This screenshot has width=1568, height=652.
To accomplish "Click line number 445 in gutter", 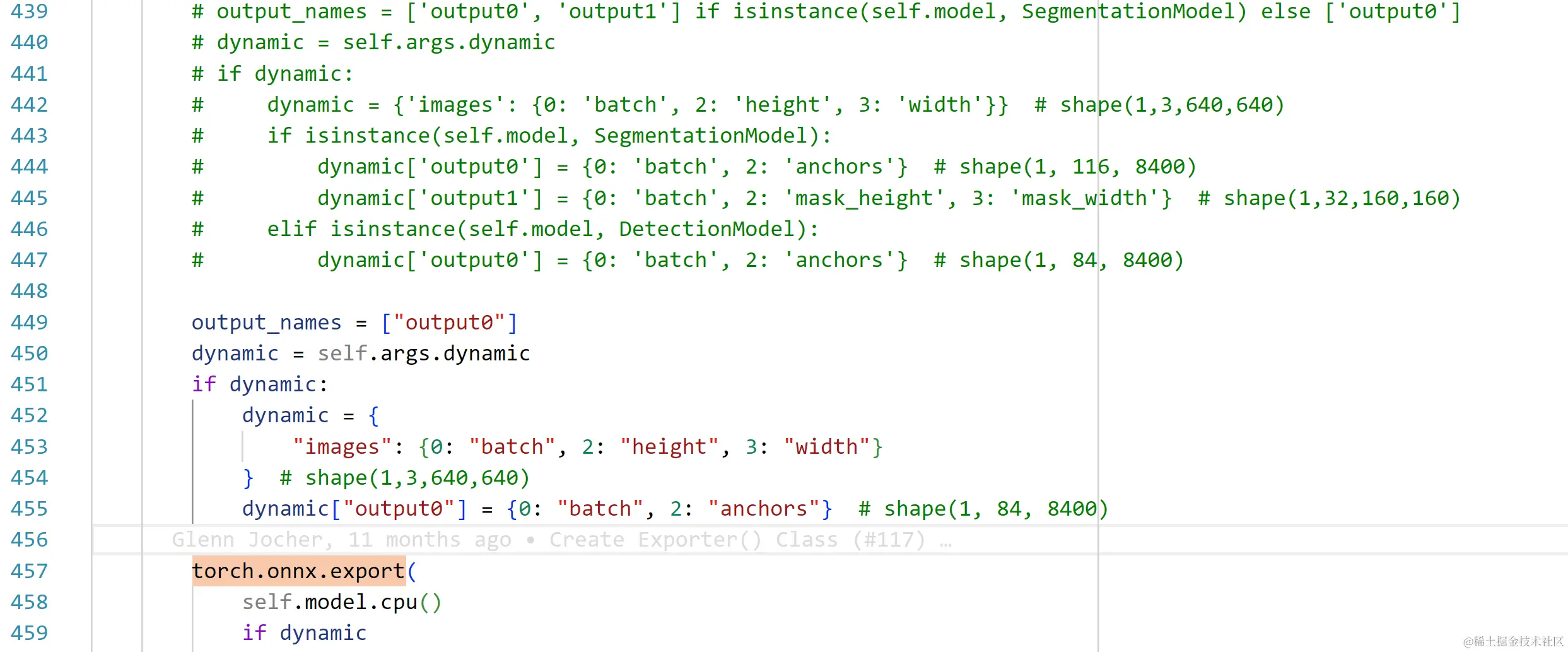I will 29,198.
